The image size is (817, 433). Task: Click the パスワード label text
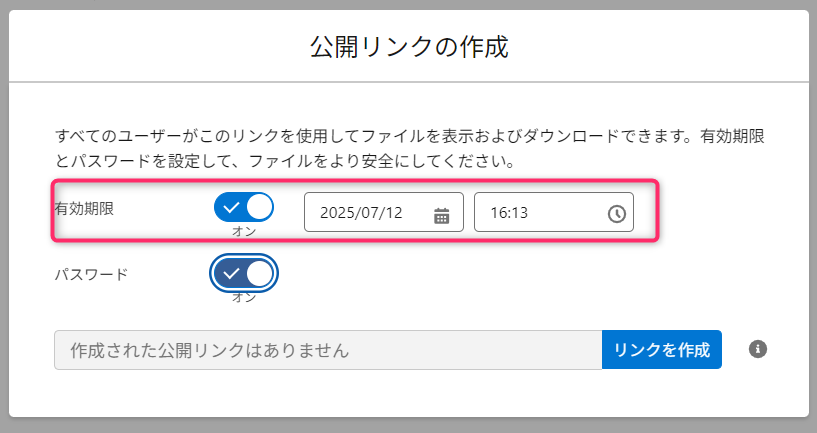[x=91, y=273]
